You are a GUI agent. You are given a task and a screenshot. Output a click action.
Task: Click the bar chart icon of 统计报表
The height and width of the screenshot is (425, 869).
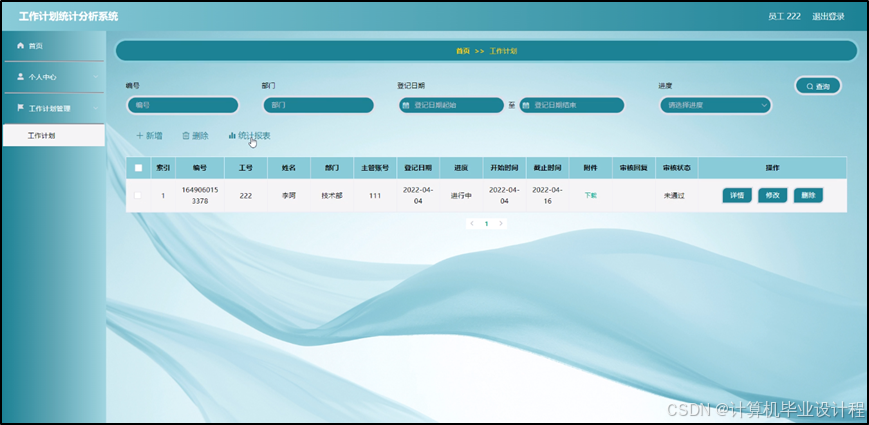coord(232,136)
